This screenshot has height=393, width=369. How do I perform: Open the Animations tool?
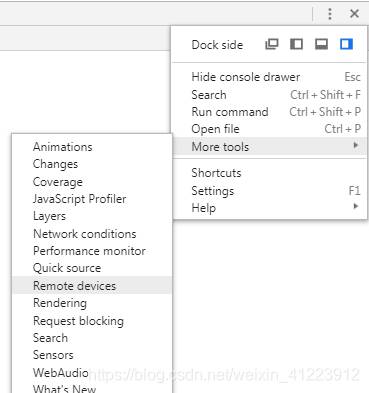[x=92, y=147]
